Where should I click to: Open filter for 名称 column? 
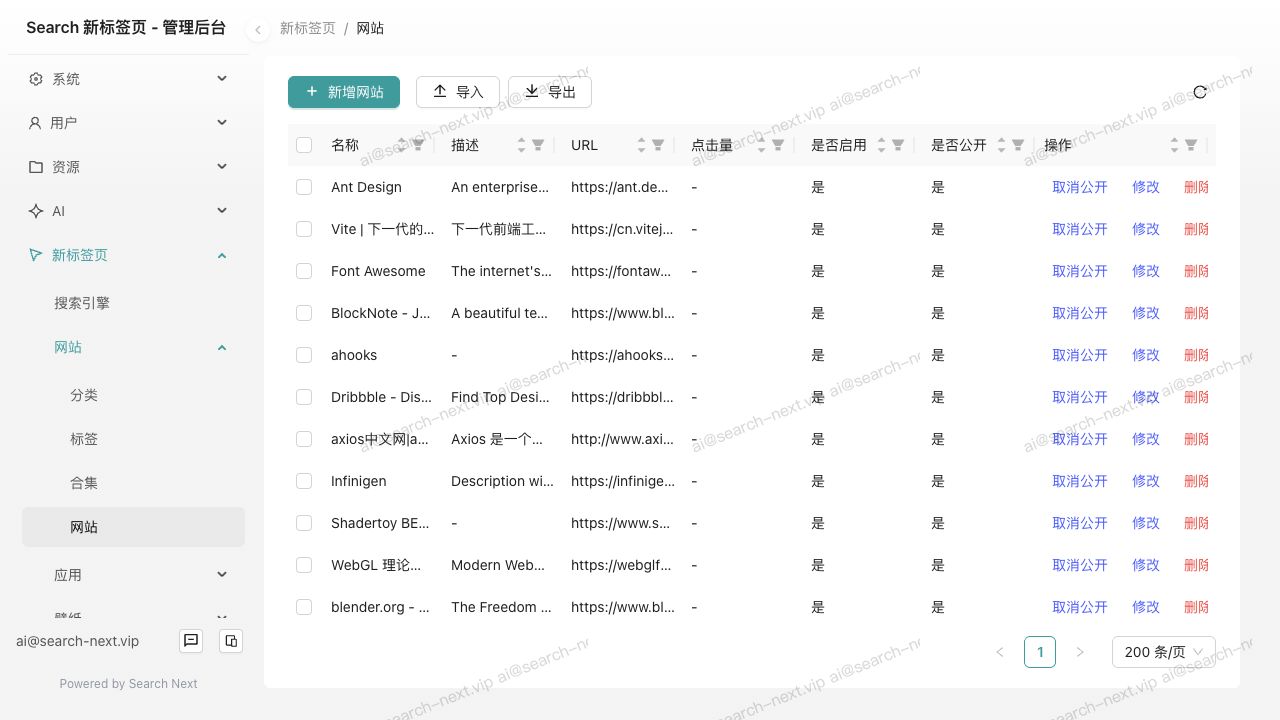[x=418, y=145]
